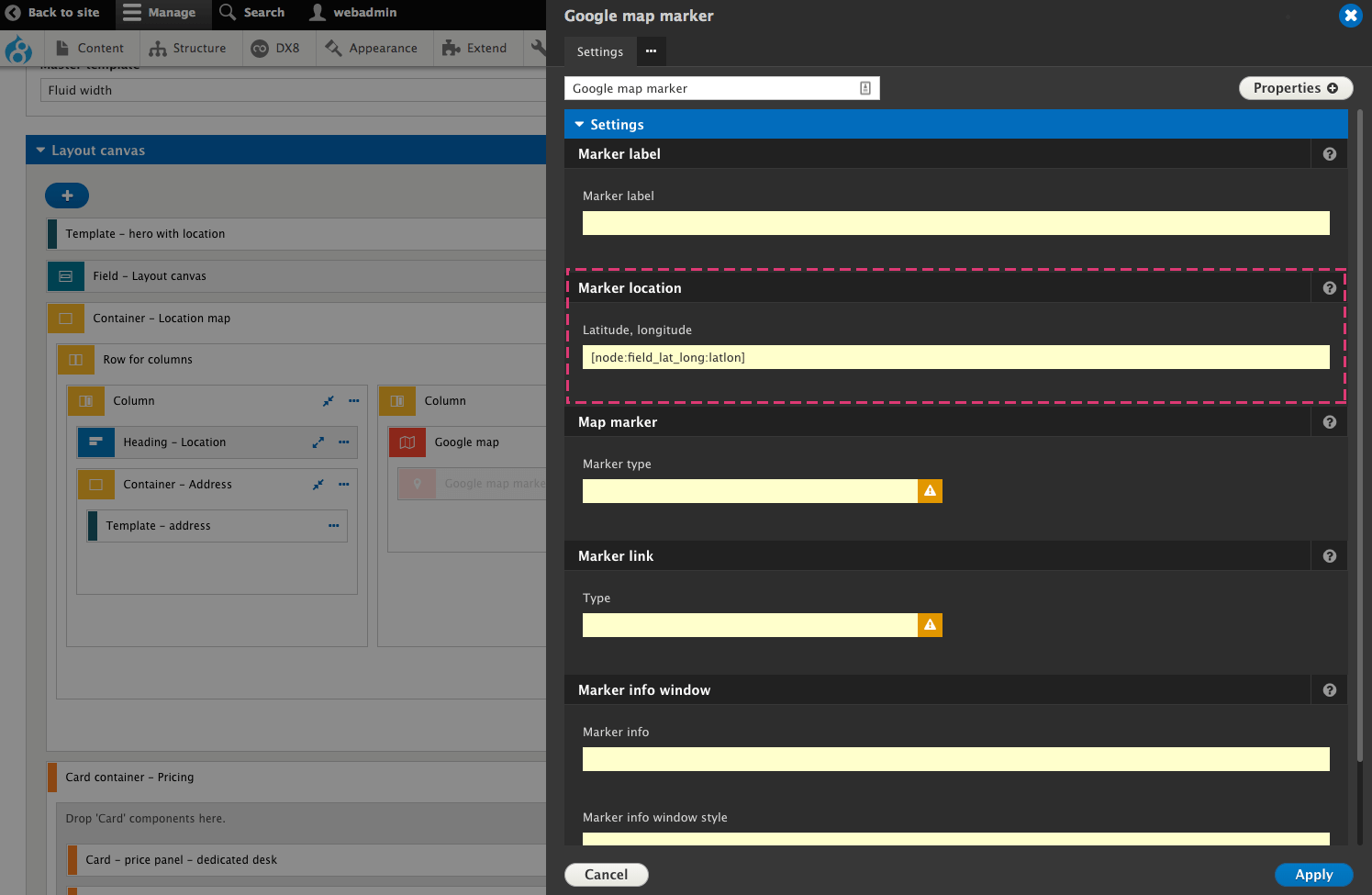Image resolution: width=1372 pixels, height=895 pixels.
Task: Open more options on Heading – Location
Action: [x=344, y=442]
